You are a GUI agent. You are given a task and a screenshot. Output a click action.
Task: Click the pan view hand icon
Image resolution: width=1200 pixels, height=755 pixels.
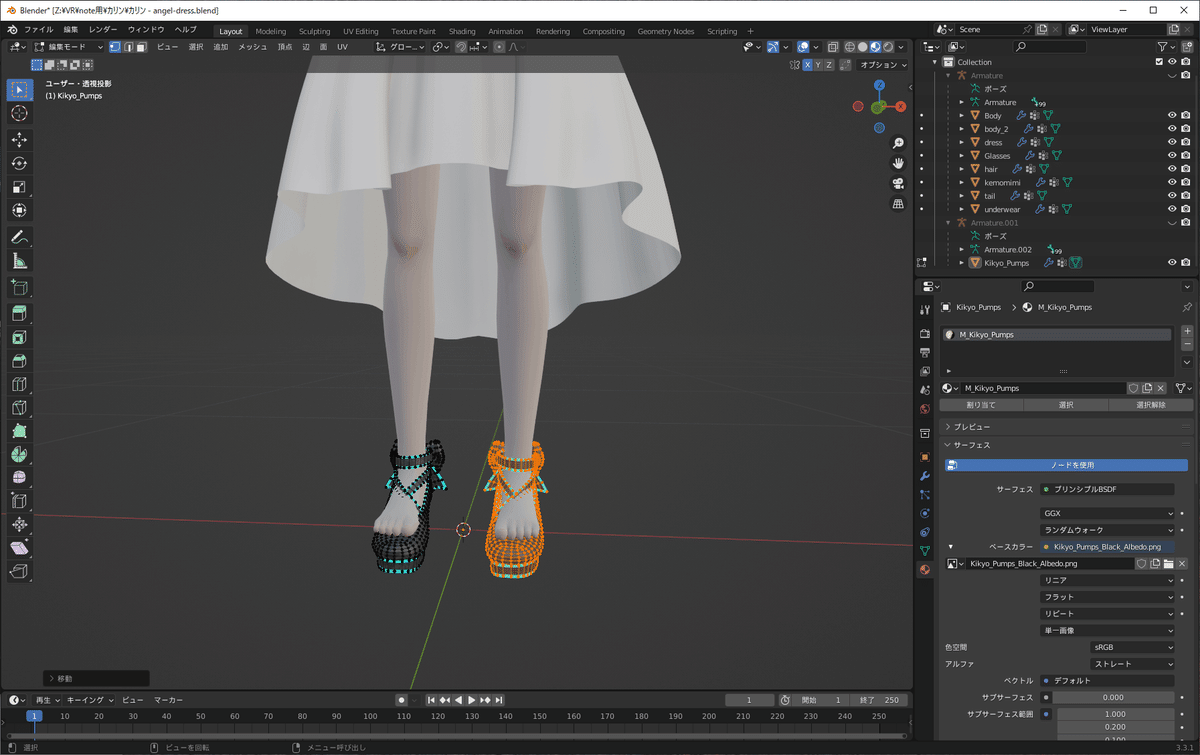[898, 163]
